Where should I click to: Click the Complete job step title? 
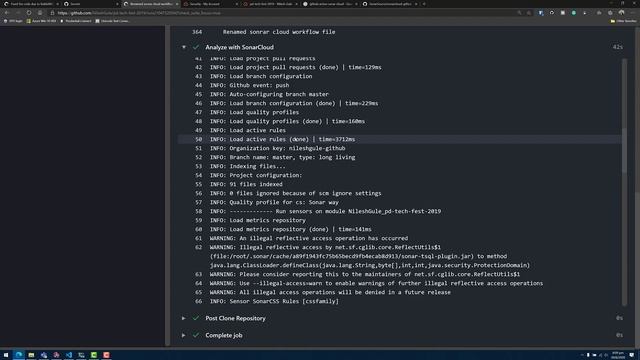(224, 335)
